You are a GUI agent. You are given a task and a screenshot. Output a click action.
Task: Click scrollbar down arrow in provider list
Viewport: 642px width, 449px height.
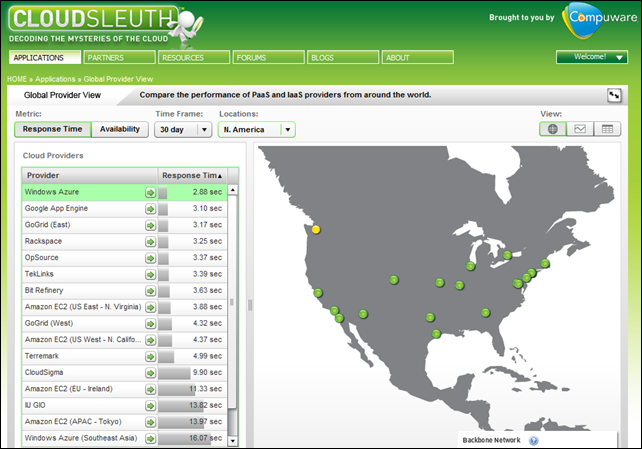click(233, 441)
